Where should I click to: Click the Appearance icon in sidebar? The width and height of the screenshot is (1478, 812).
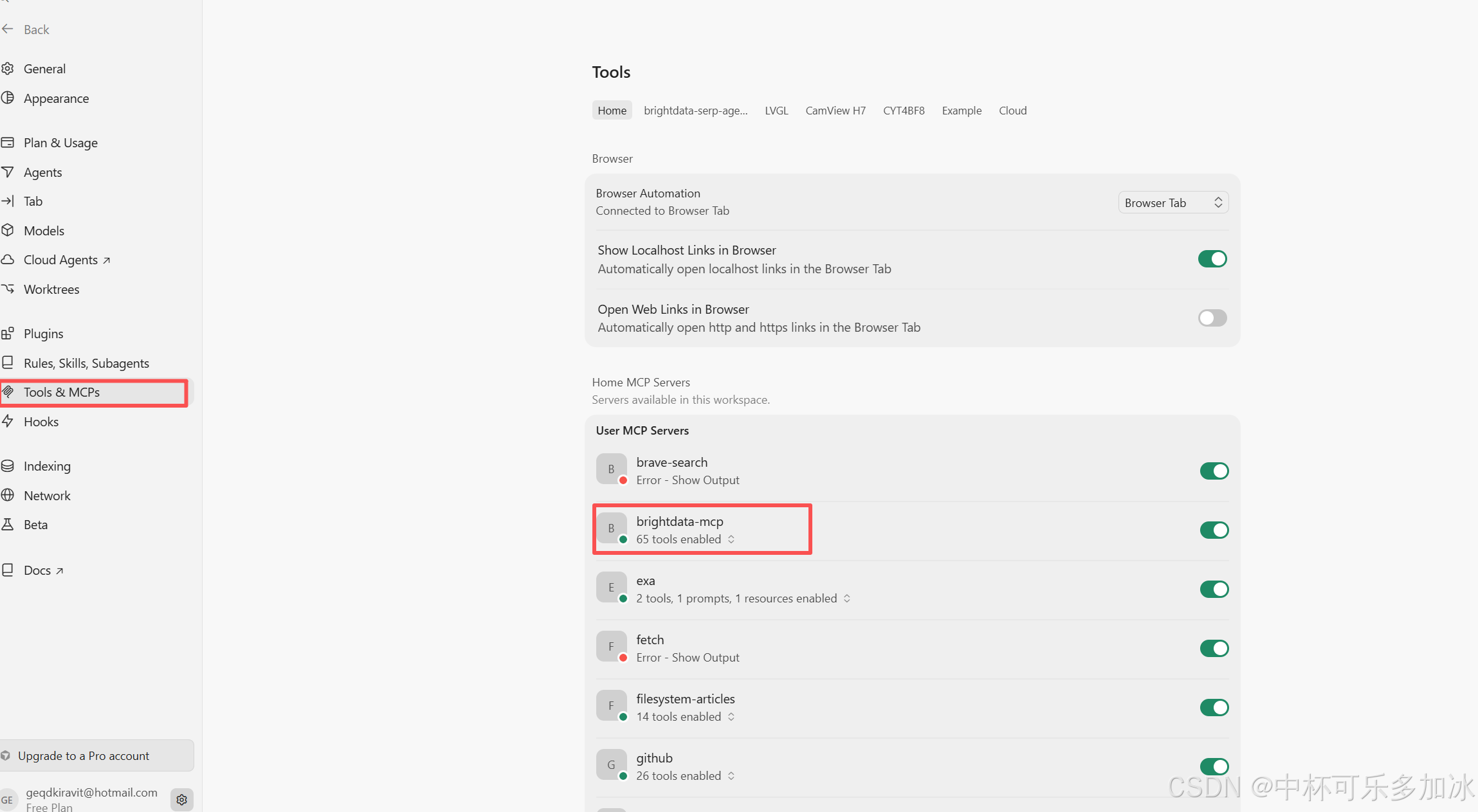(x=8, y=98)
